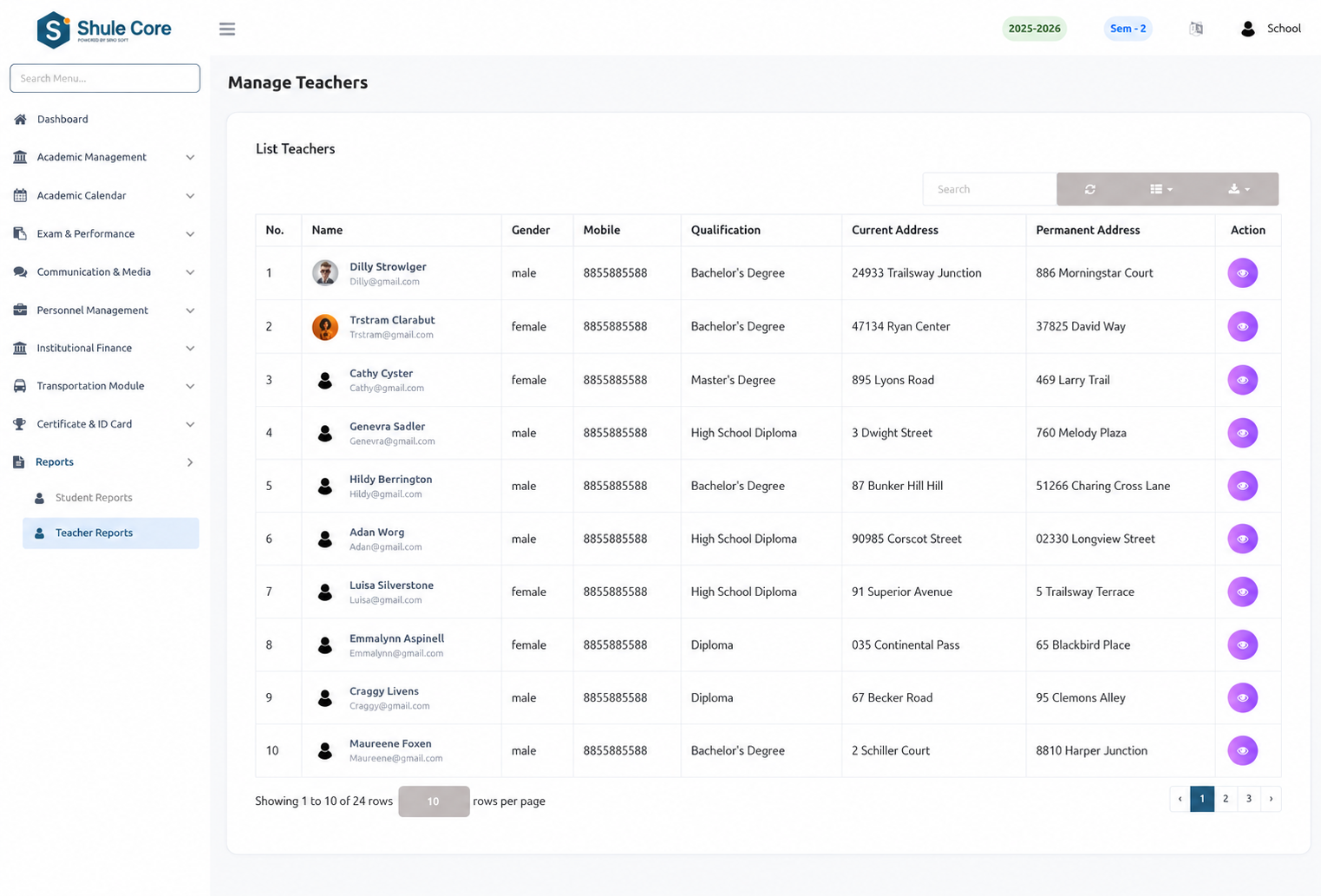View details for Dilly Strowlger
1321x896 pixels.
click(1242, 273)
